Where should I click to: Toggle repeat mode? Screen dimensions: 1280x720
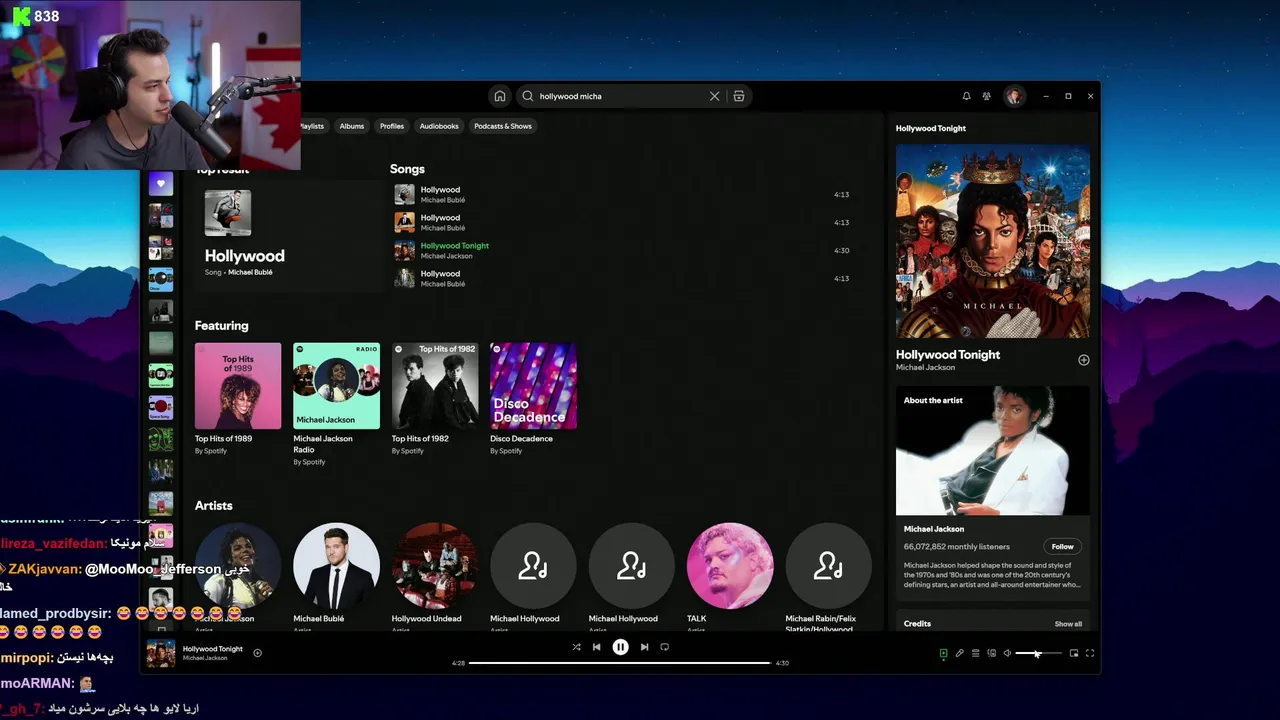click(664, 647)
